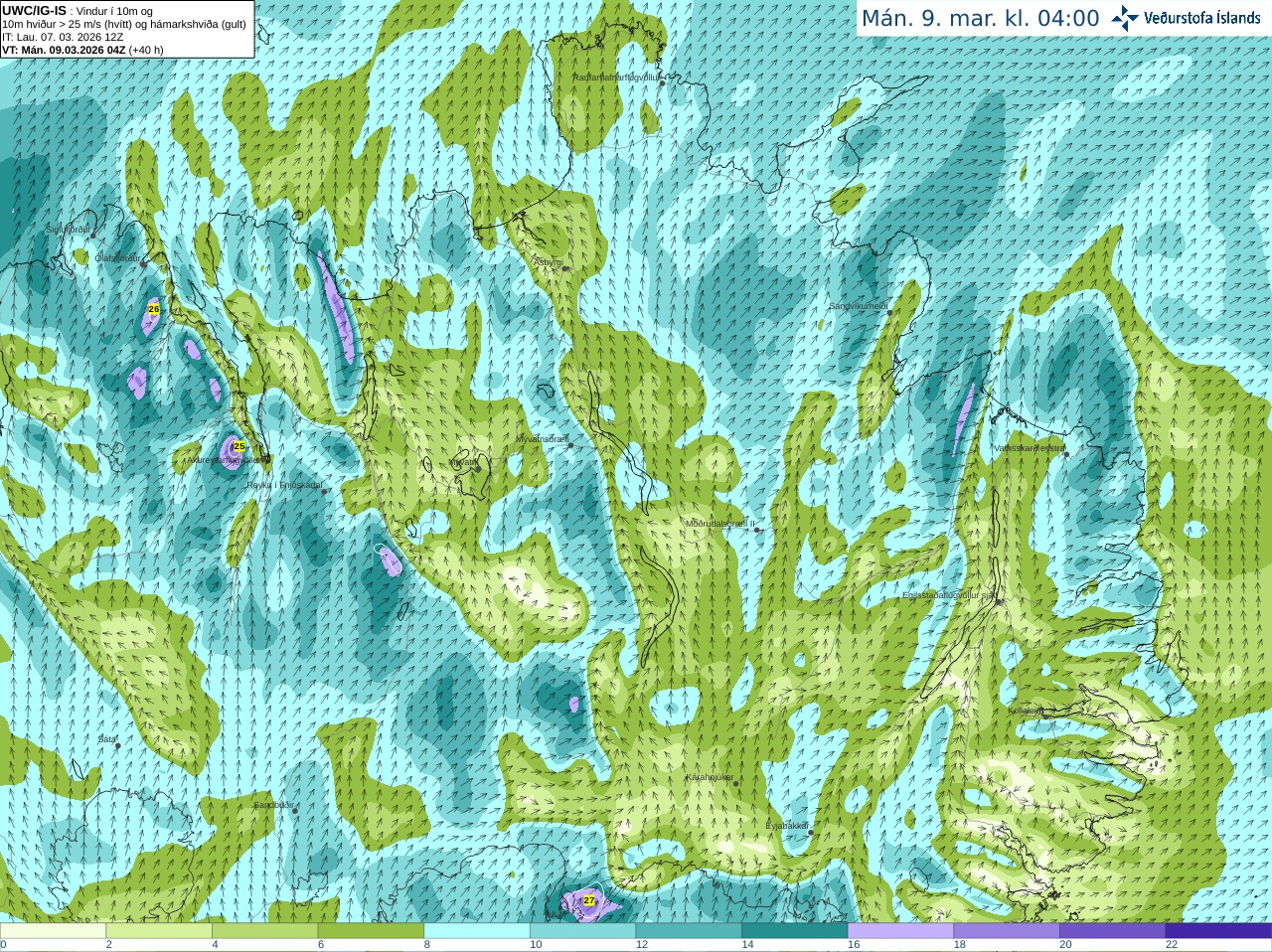
Task: Click the 2–4 m/s light green legend swatch
Action: point(159,931)
